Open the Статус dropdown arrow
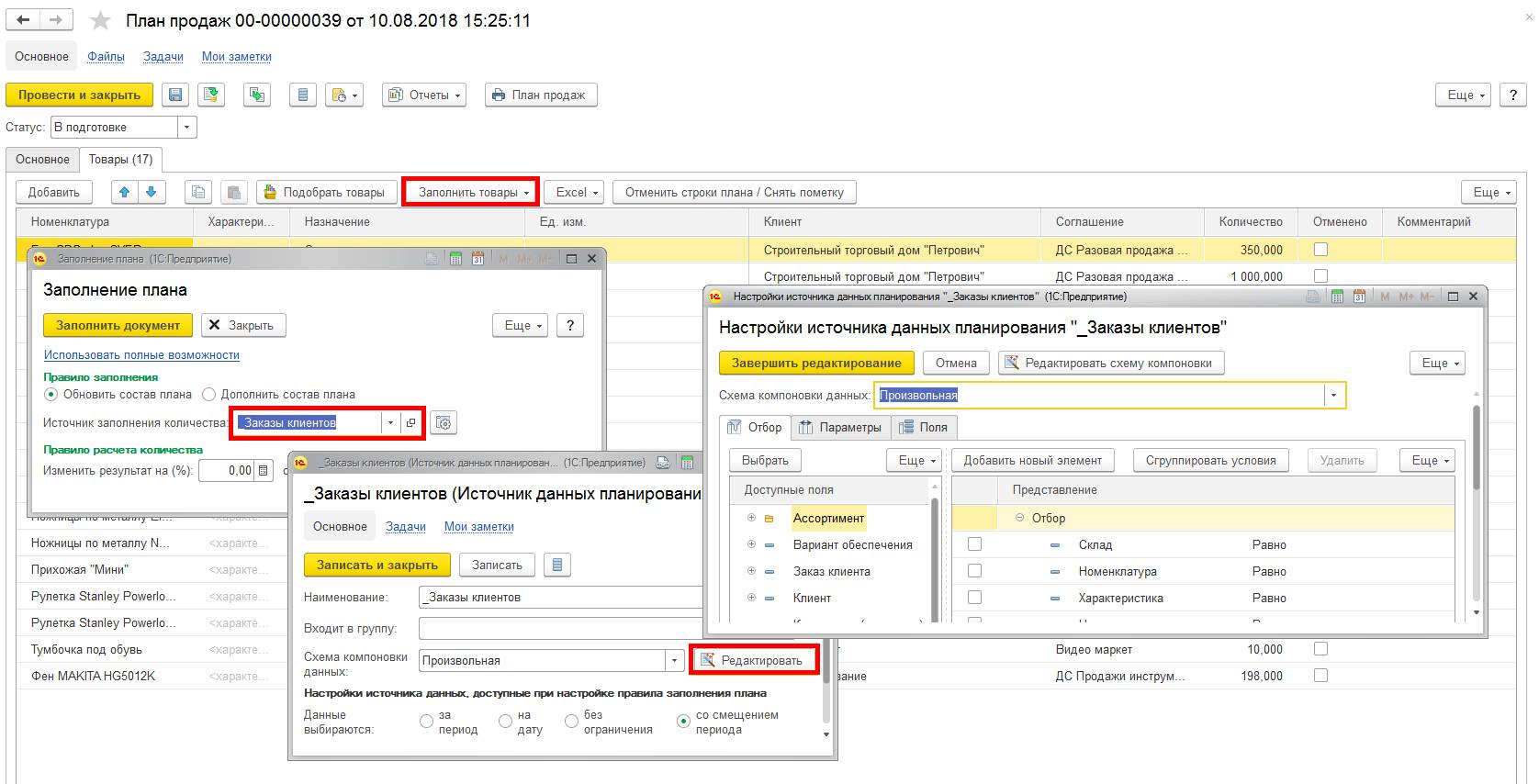 pos(187,127)
